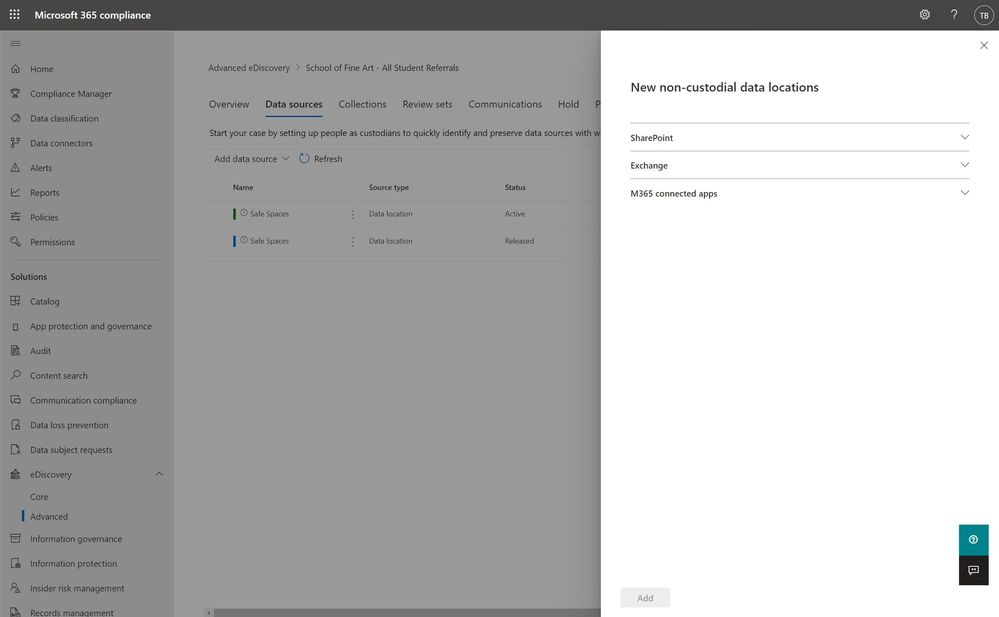Click the teal help widget icon
The width and height of the screenshot is (999, 617).
click(974, 540)
